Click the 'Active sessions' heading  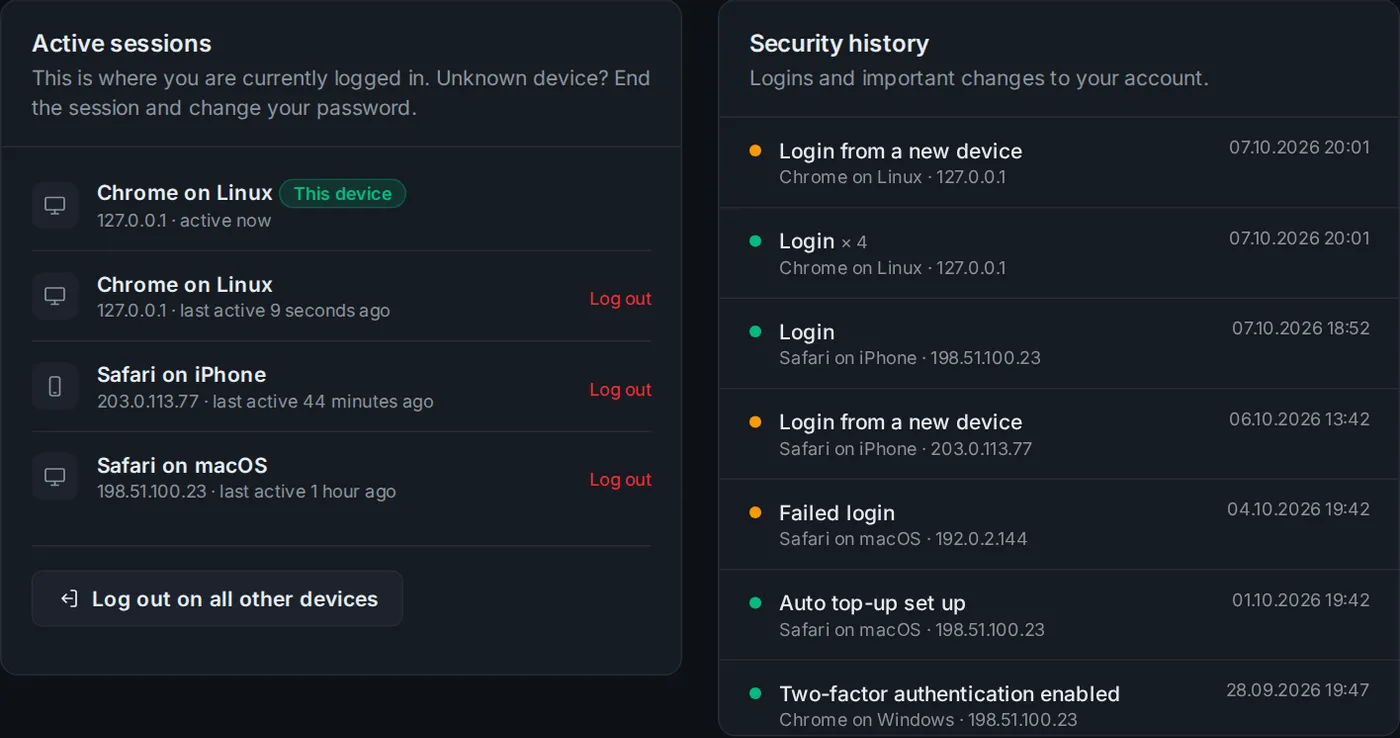[x=122, y=44]
